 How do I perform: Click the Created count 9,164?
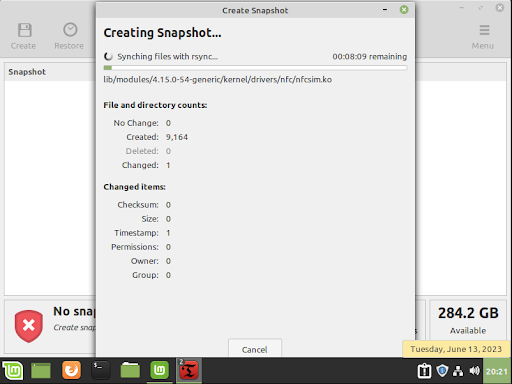click(177, 137)
